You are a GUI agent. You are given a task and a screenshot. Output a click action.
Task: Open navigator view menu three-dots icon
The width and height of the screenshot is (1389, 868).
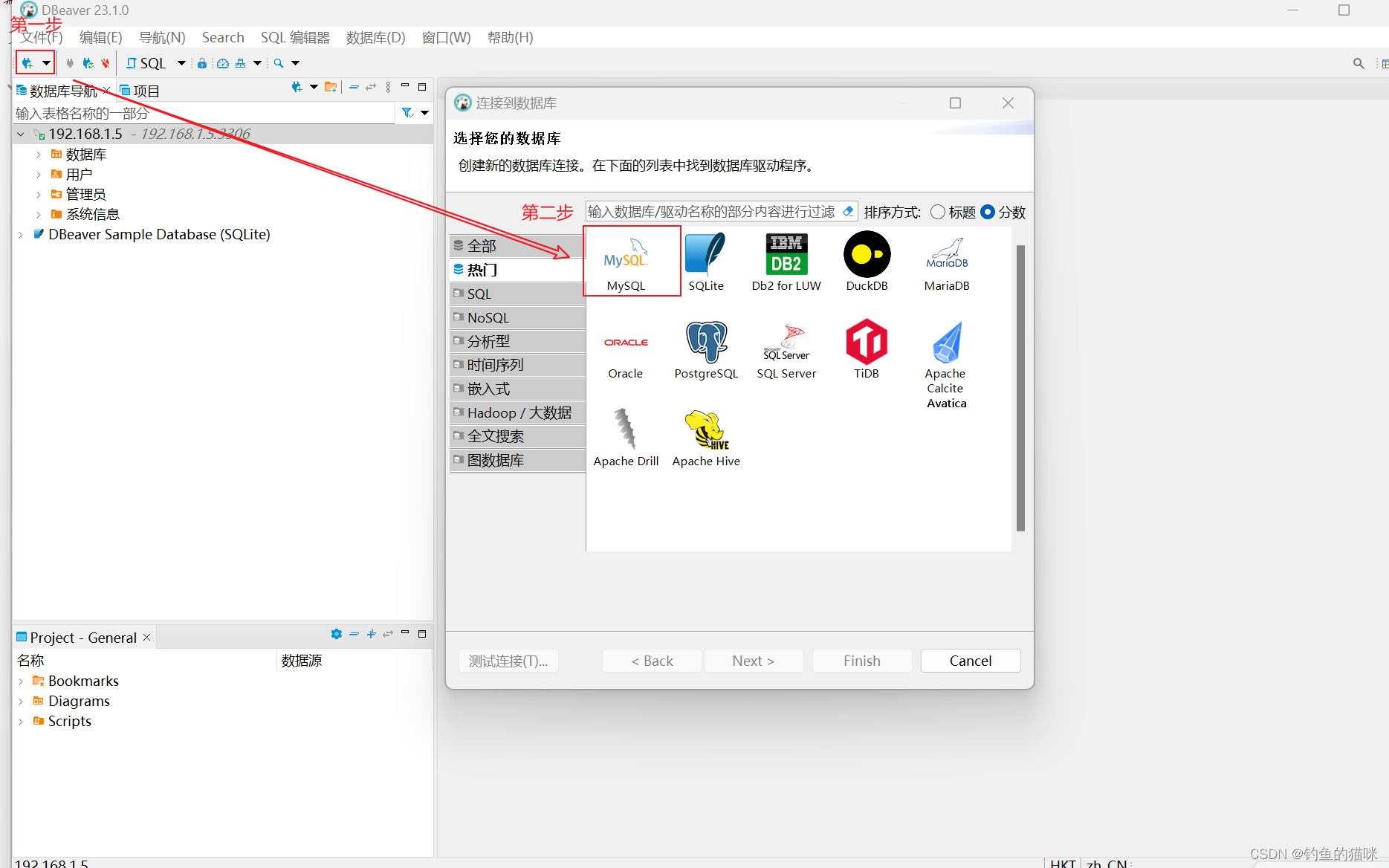click(388, 87)
